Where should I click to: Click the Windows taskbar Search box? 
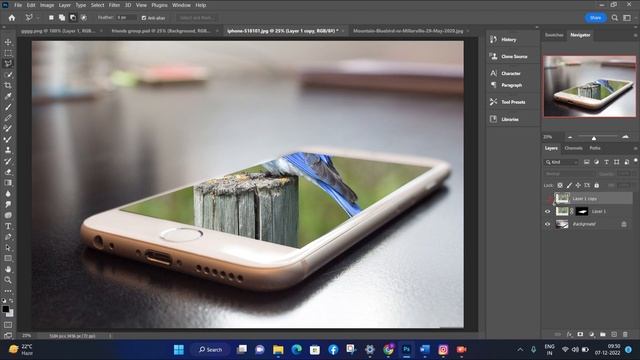[x=210, y=350]
